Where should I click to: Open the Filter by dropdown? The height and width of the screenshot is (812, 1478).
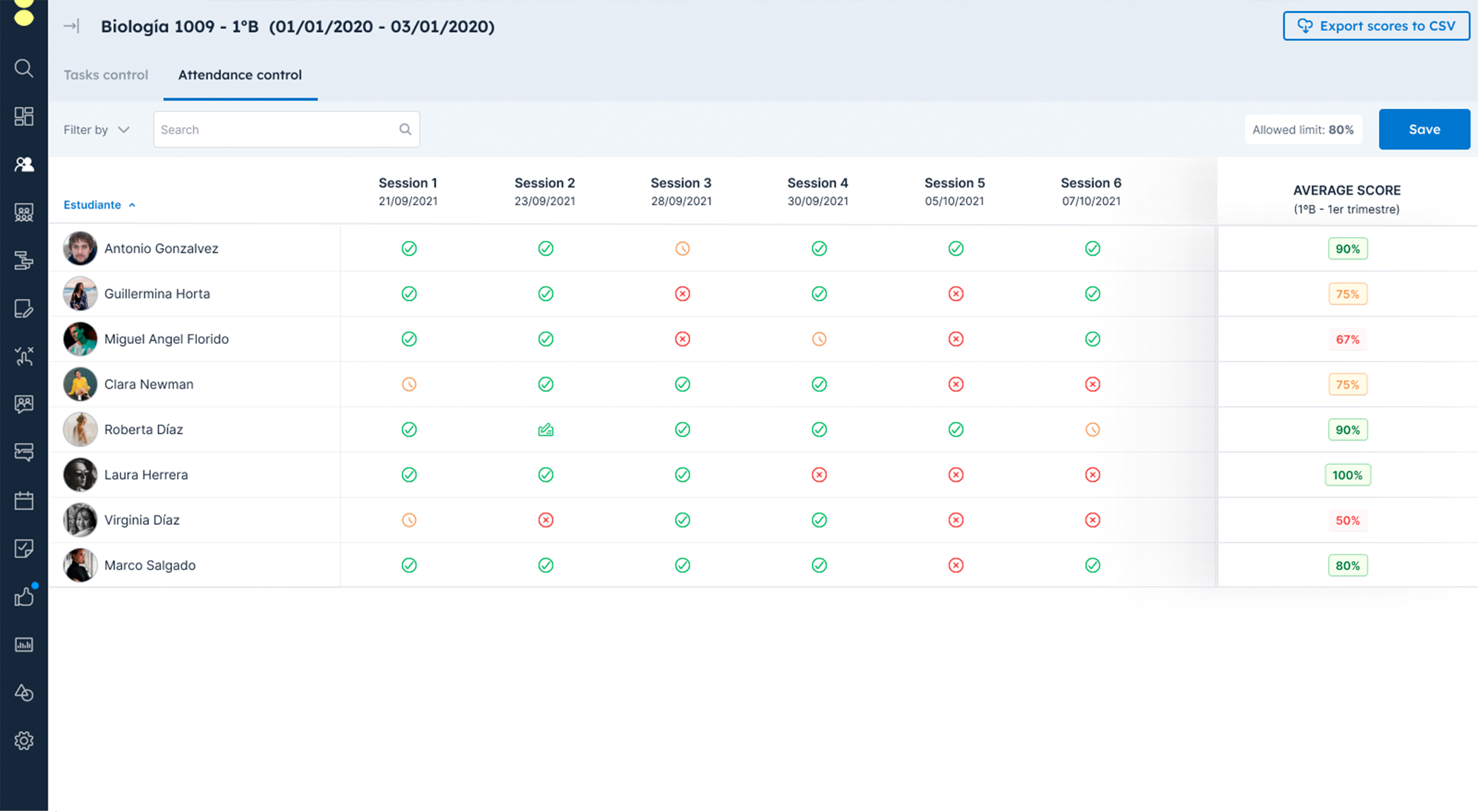click(97, 130)
